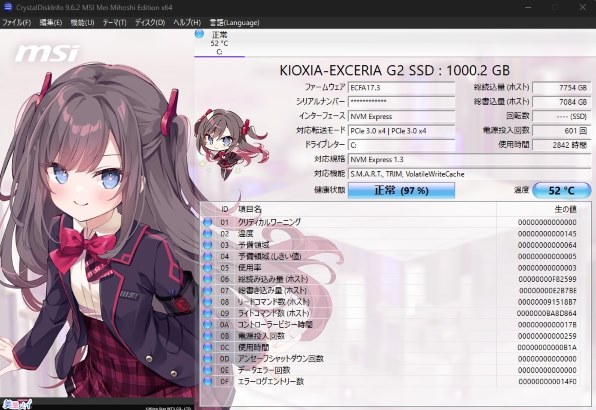Image resolution: width=596 pixels, height=410 pixels.
Task: Select raw value 0000000000000B1A
Action: 547,348
